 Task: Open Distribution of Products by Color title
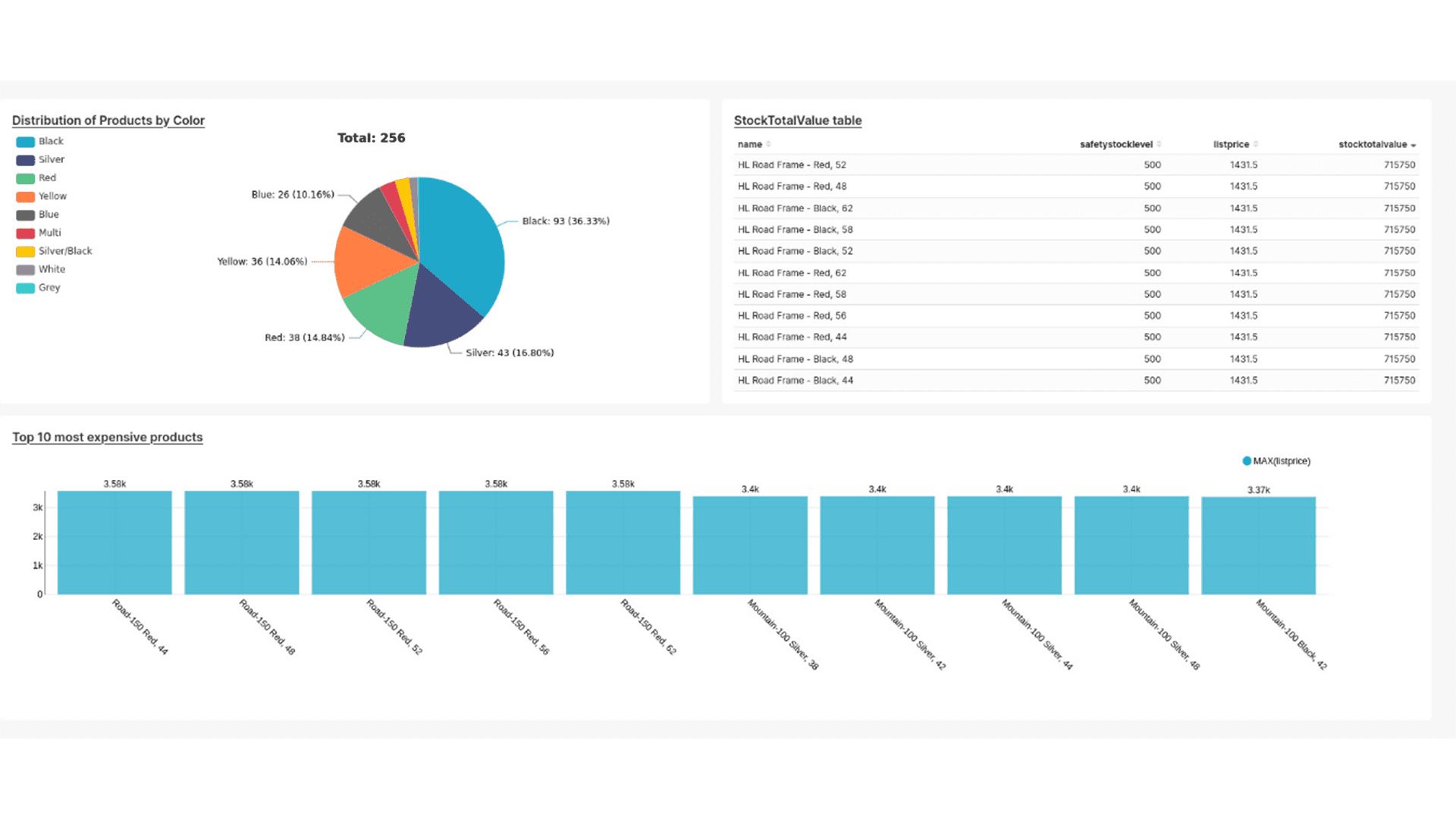108,121
